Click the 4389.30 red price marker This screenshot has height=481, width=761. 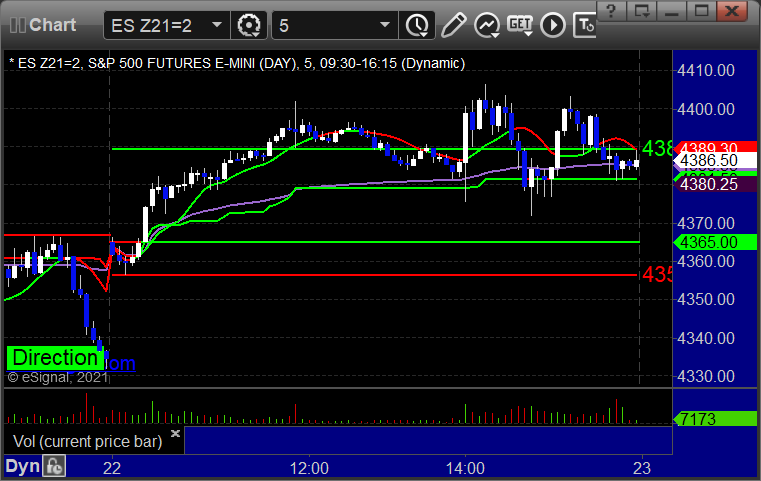(715, 147)
